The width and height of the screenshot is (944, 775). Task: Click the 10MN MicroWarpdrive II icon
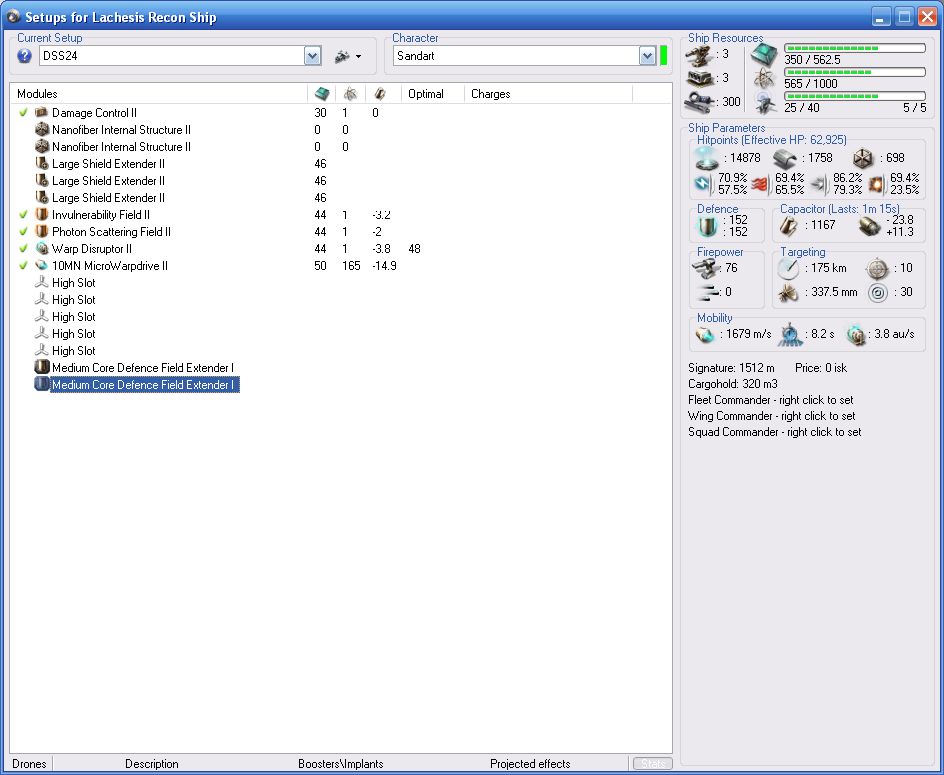(x=42, y=265)
